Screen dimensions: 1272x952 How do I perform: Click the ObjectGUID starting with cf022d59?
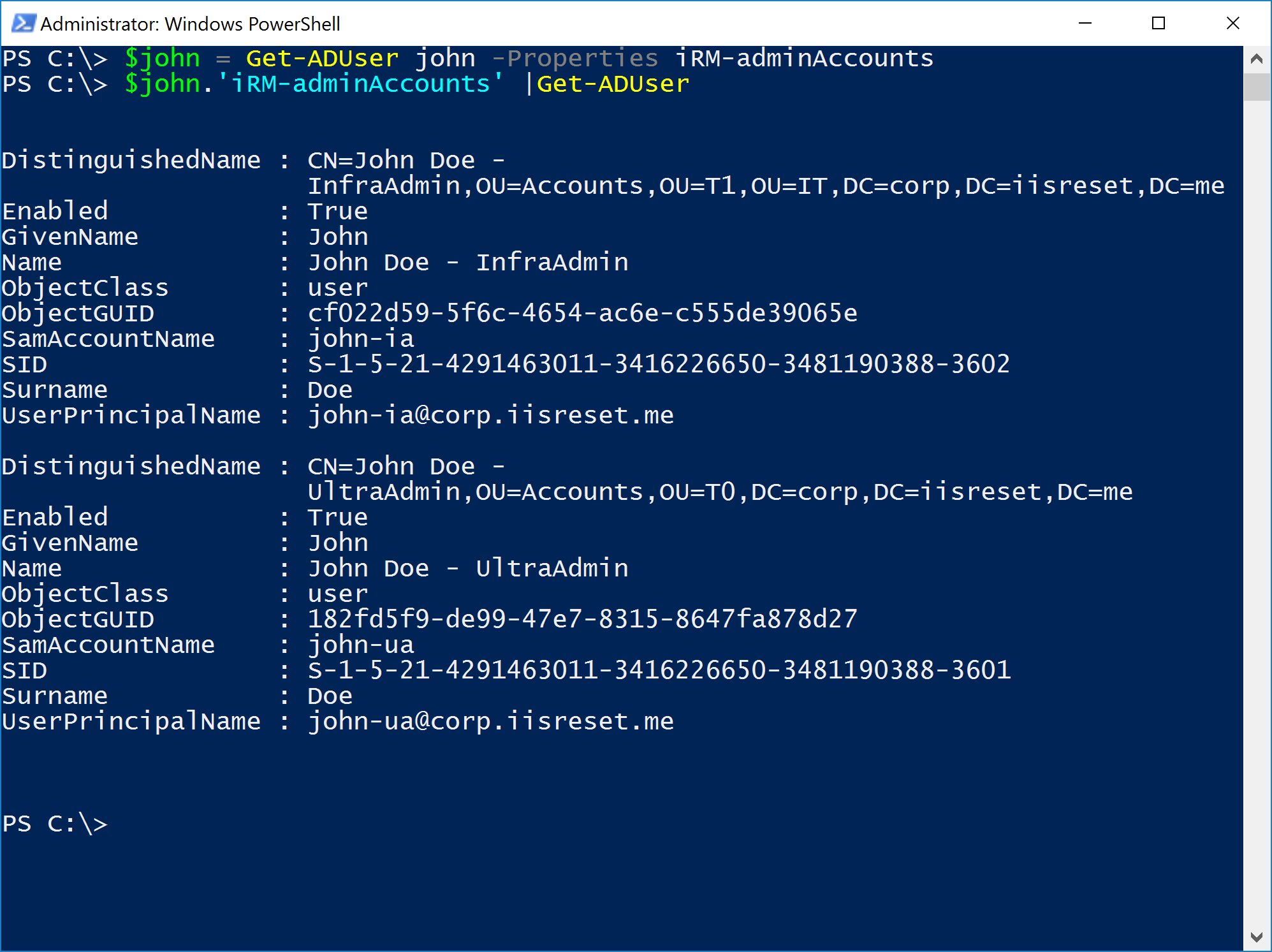pos(582,313)
